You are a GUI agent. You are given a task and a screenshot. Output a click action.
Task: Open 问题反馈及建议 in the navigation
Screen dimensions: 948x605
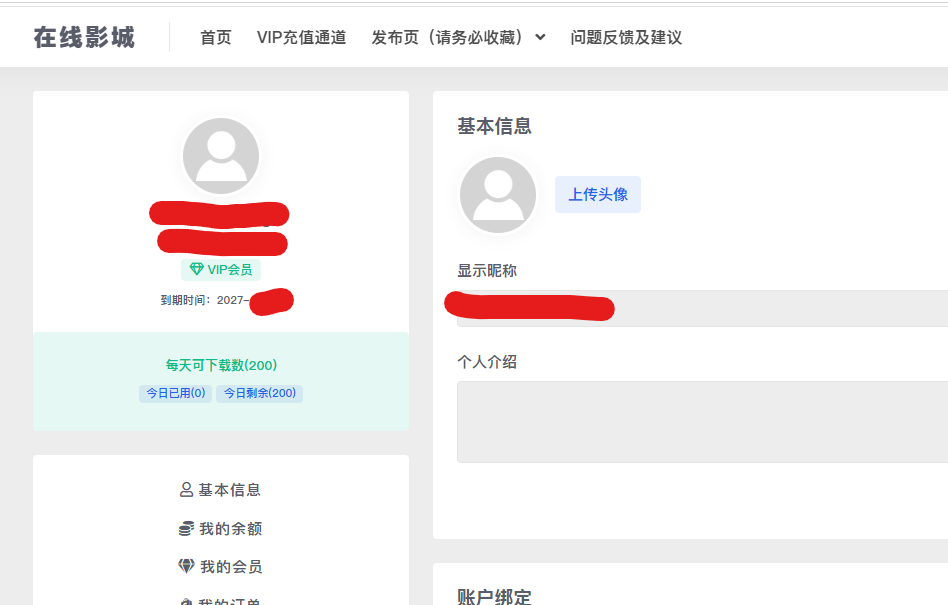point(626,37)
